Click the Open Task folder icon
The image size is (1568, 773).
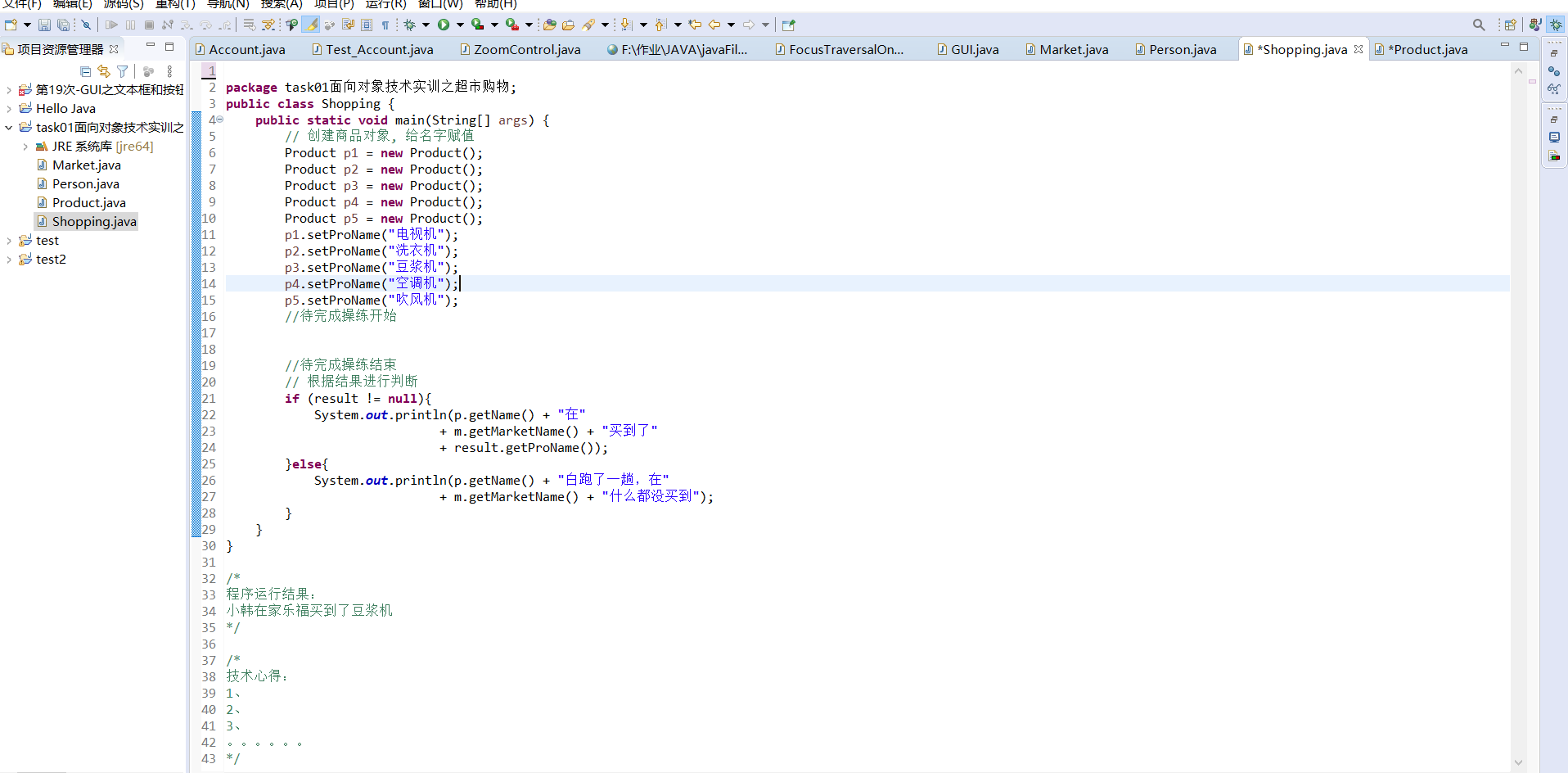568,25
